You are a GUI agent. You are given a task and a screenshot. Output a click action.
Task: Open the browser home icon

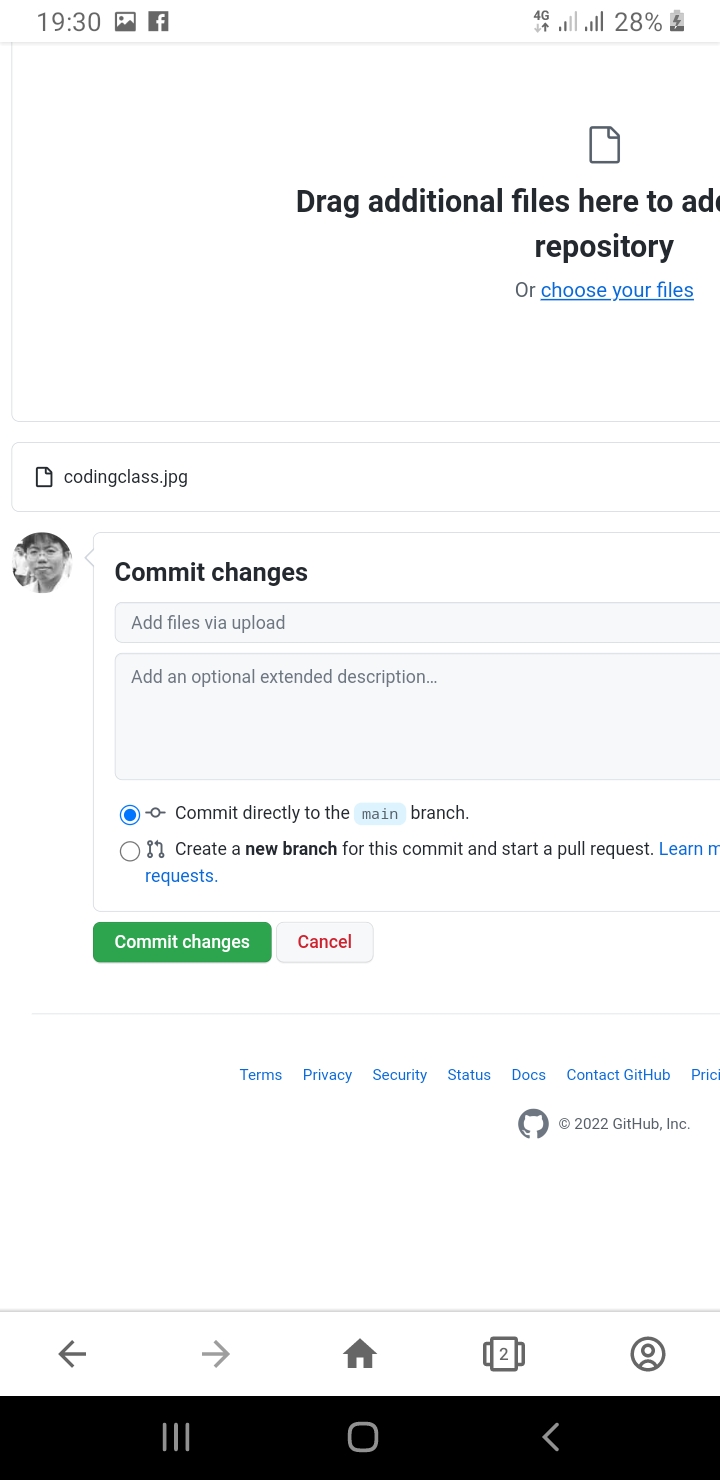point(360,1354)
